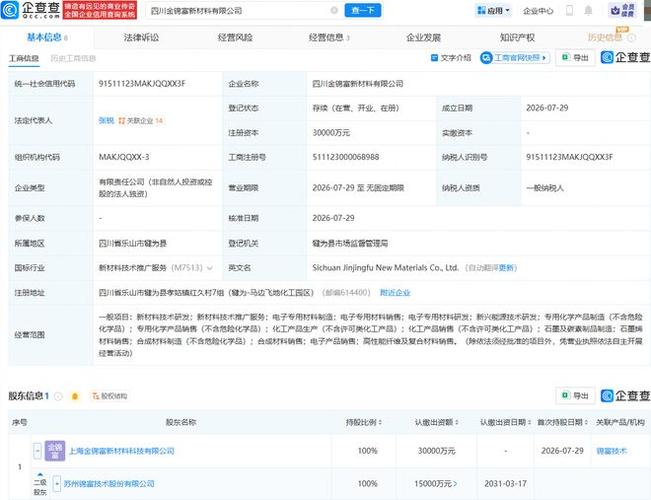The image size is (651, 500).
Task: Select the 历史工商信息 sub-tab
Action: [73, 58]
